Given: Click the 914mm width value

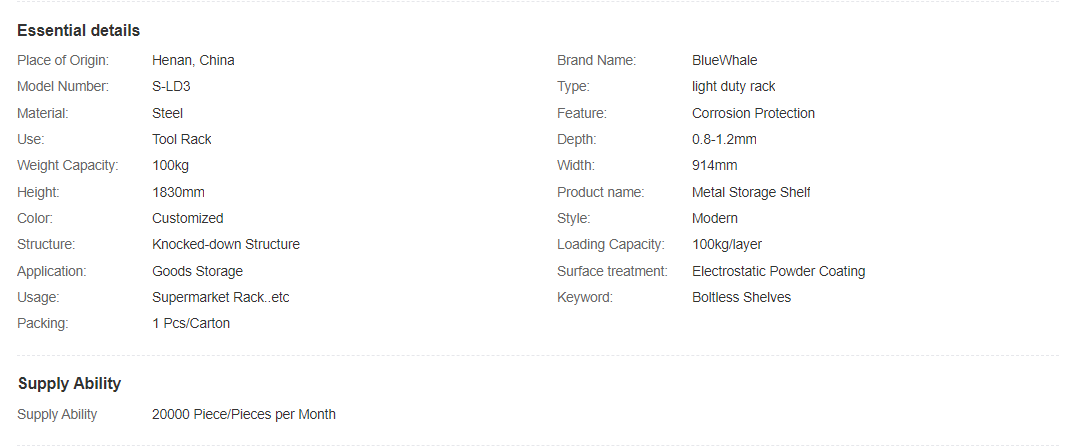Looking at the screenshot, I should [x=714, y=165].
